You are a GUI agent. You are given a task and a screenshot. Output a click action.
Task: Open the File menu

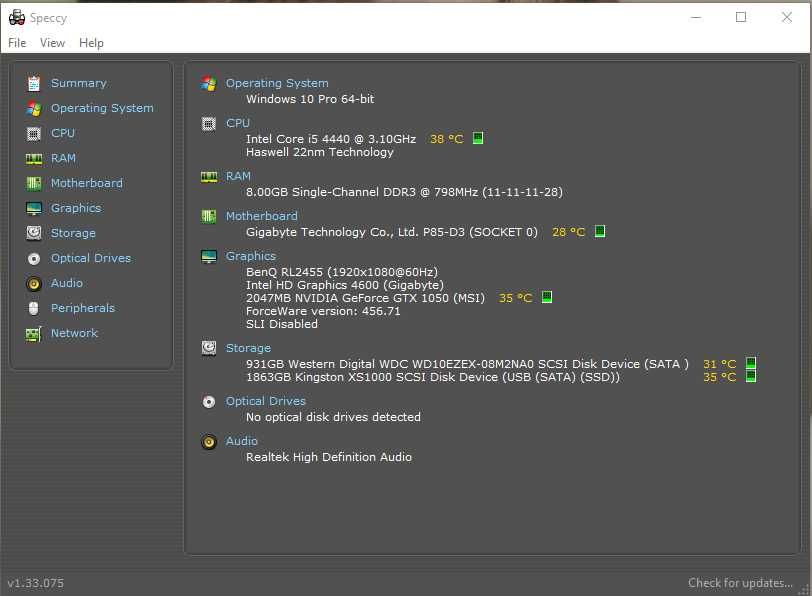pyautogui.click(x=17, y=43)
